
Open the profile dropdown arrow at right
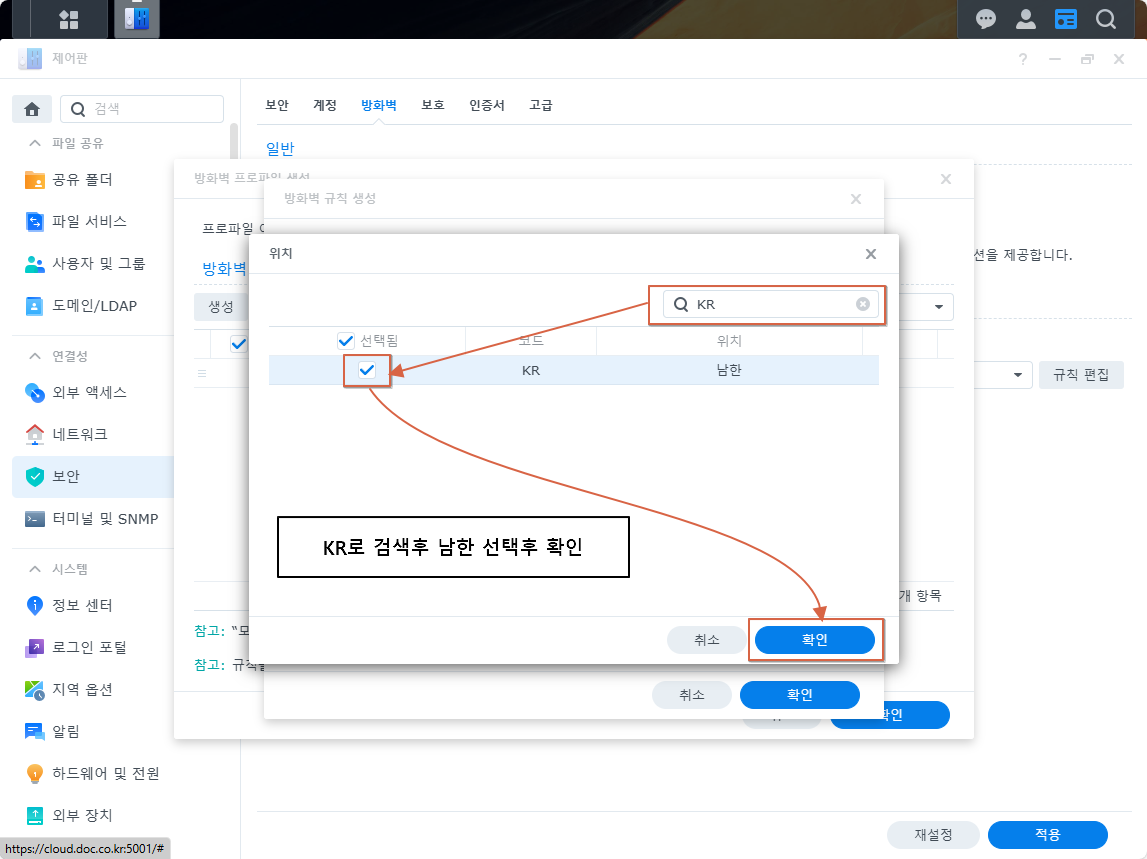(939, 307)
